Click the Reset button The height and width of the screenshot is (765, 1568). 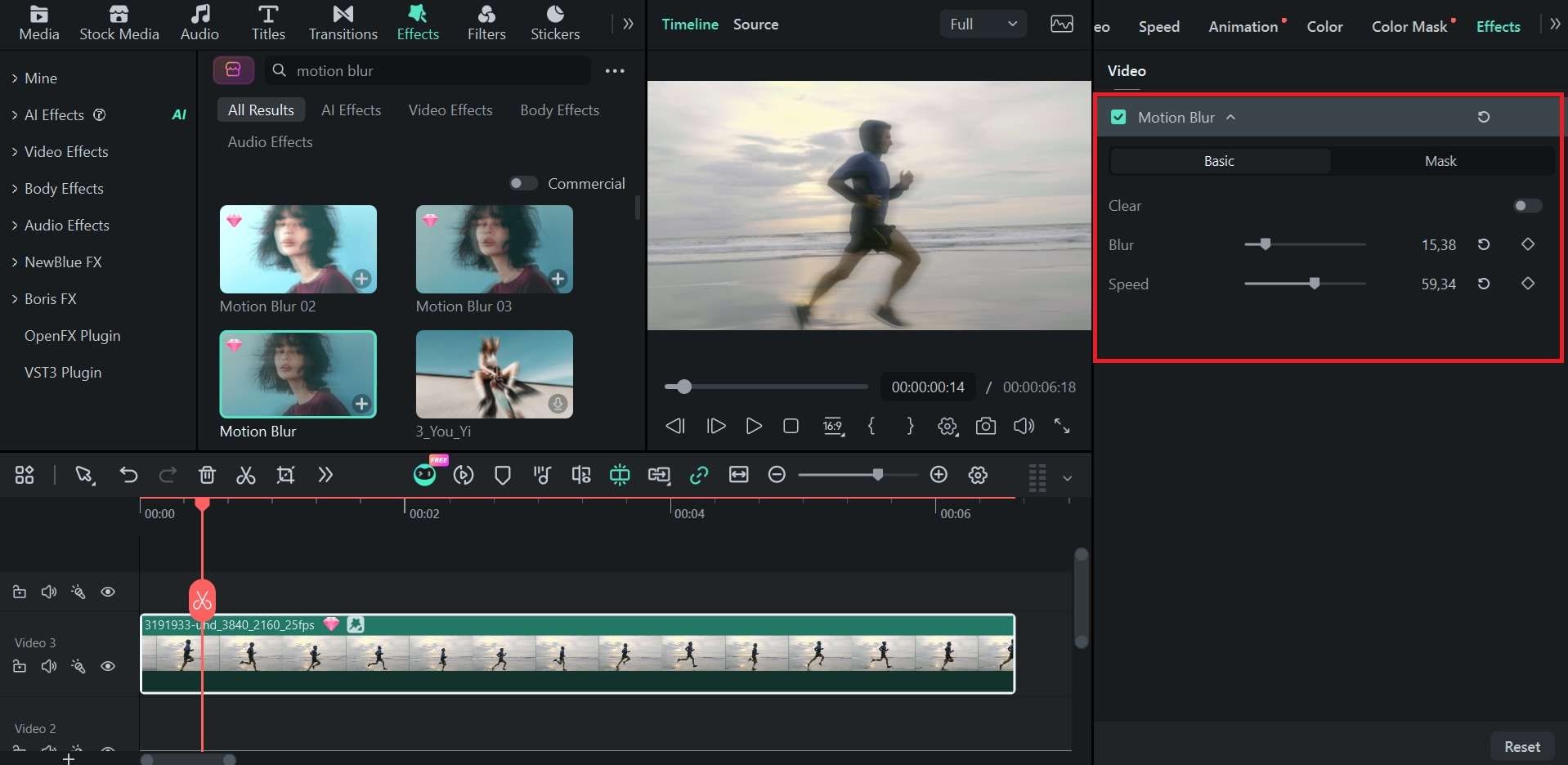click(1522, 746)
